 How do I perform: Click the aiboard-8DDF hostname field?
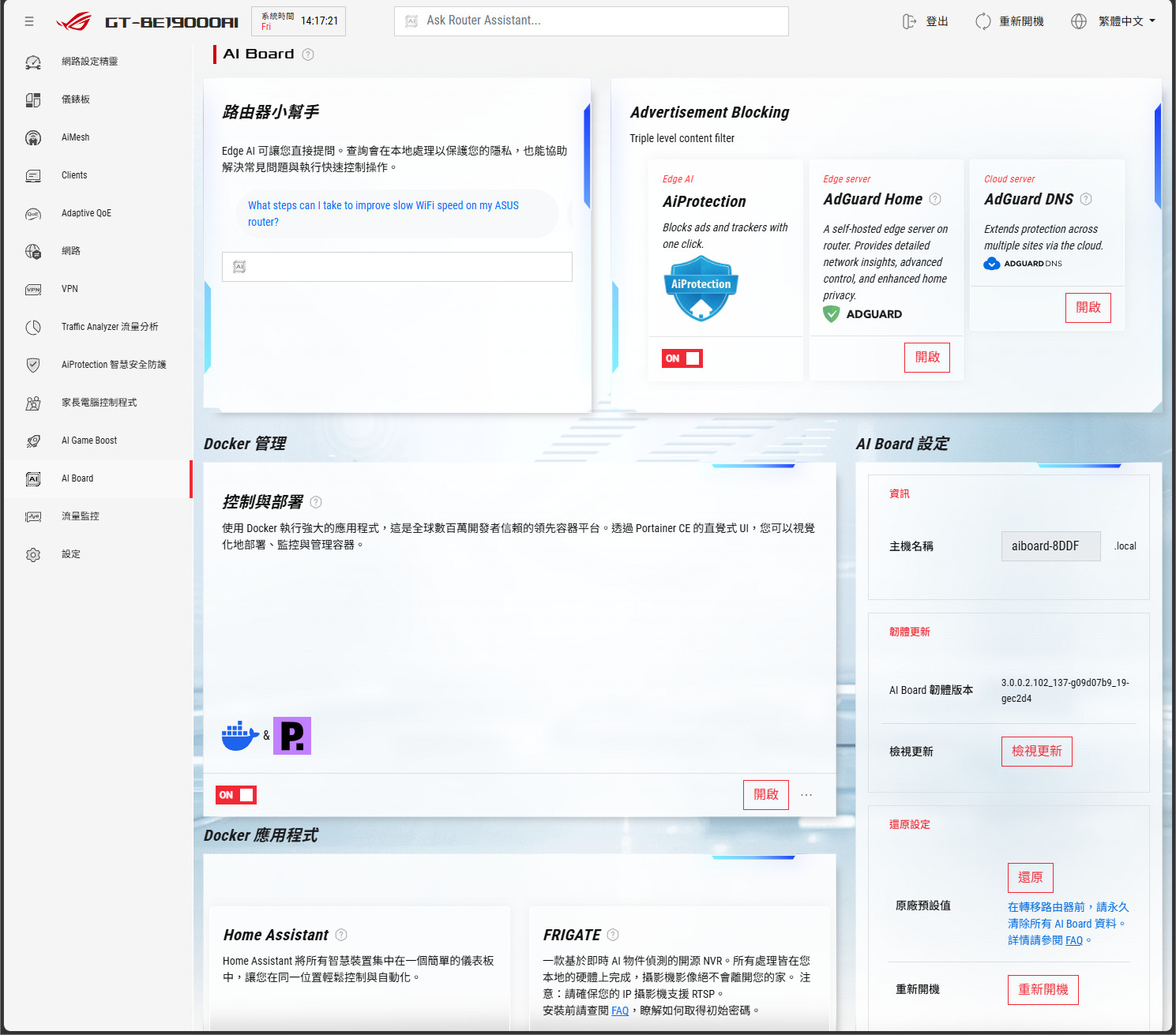1051,546
